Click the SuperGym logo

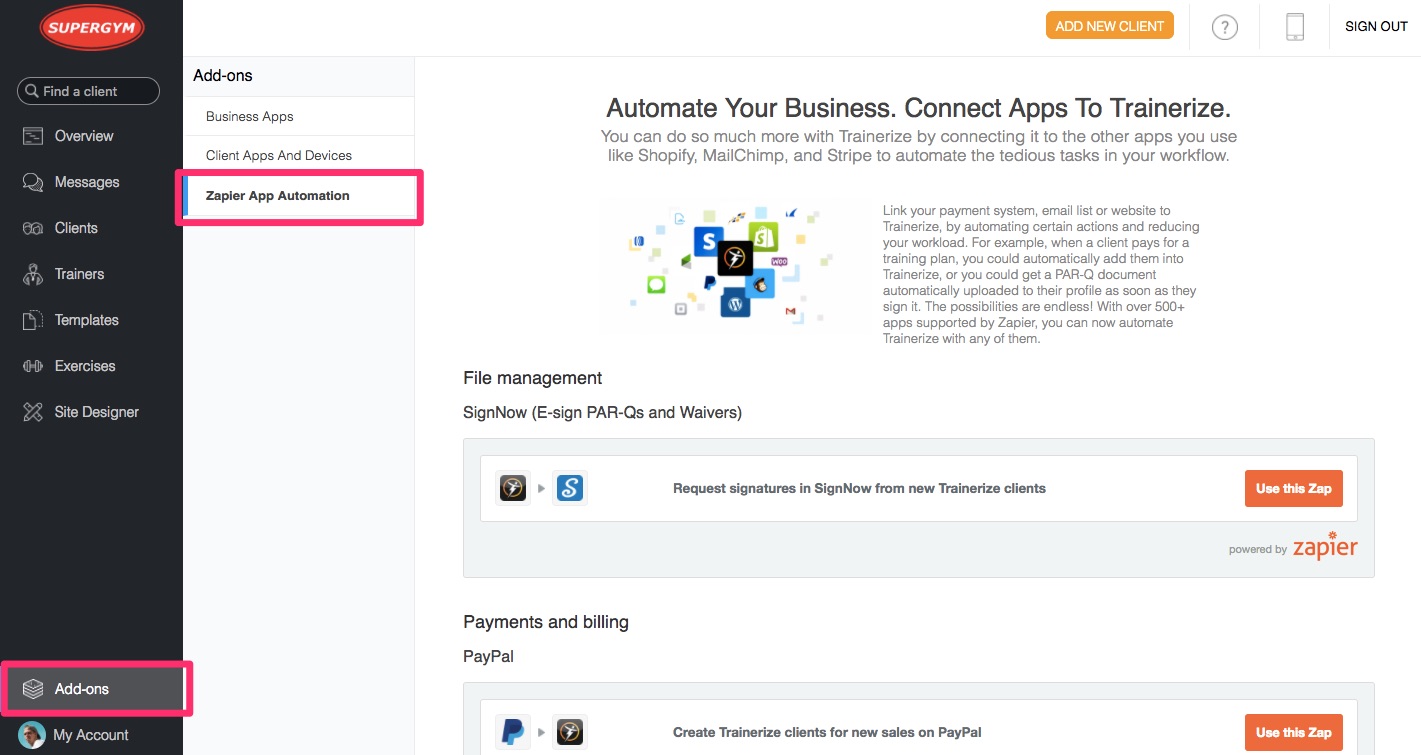pyautogui.click(x=92, y=28)
